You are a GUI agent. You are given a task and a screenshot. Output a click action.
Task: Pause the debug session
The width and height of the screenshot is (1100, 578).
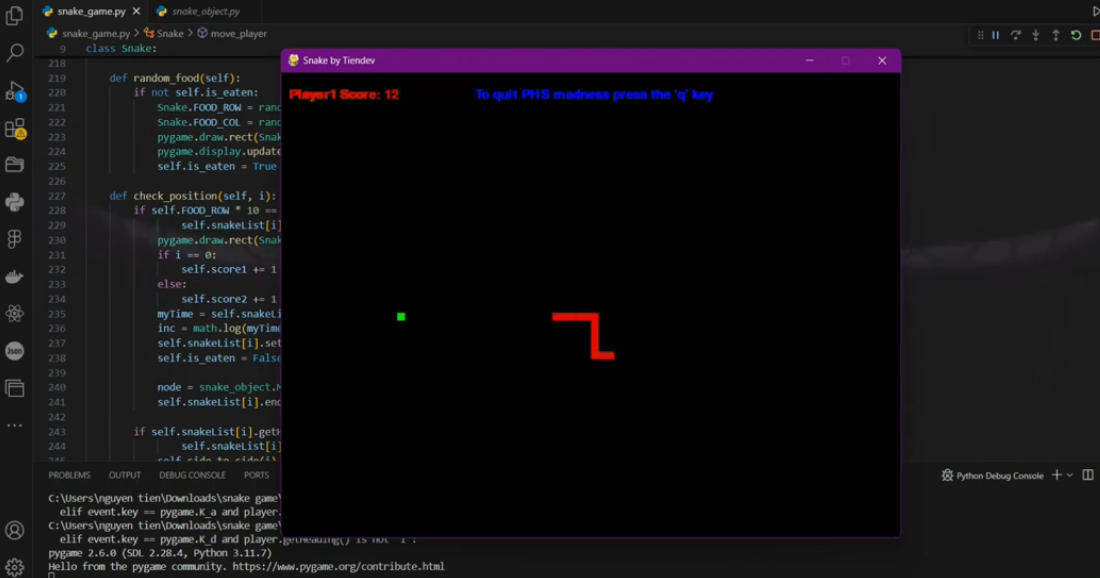coord(995,35)
